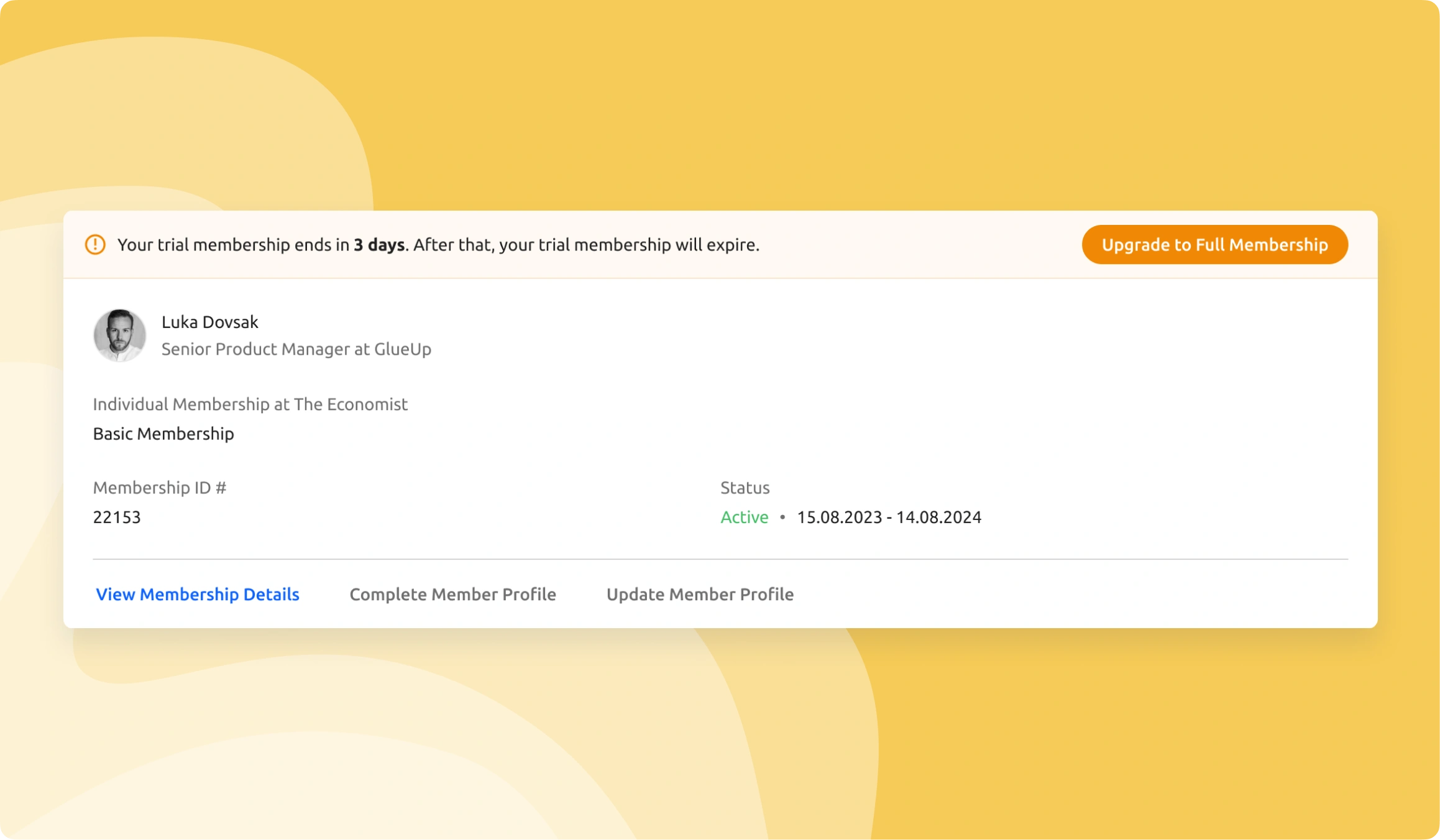Click 'GlueUp' company name in job title
Screen dimensions: 1440x840
pos(402,349)
